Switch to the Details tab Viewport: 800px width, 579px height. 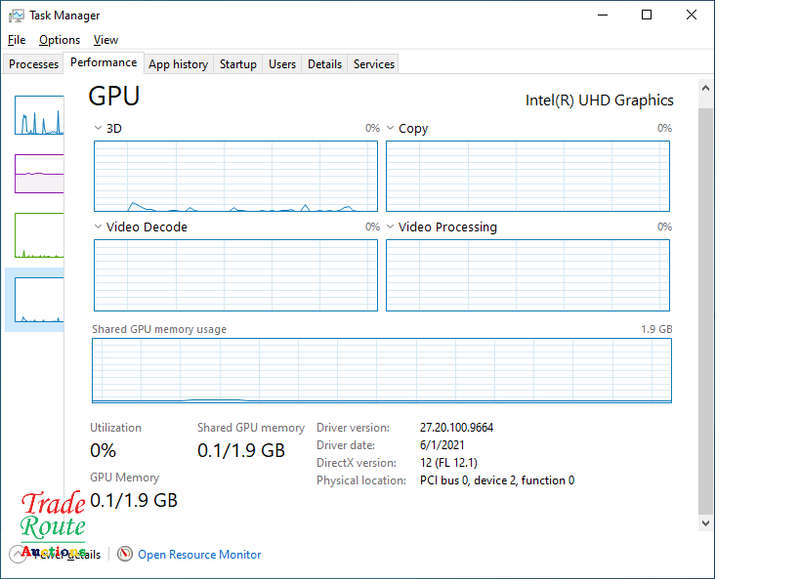click(x=324, y=64)
